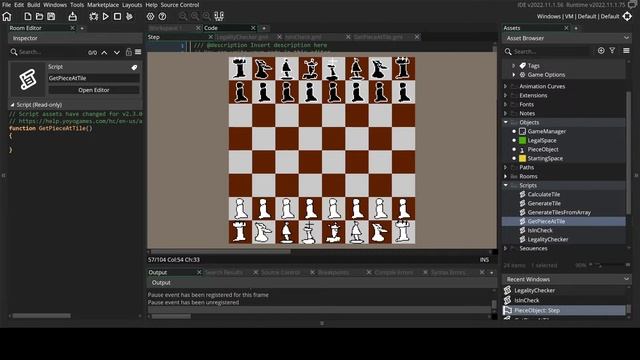Collapse the Scripts folder
Image resolution: width=640 pixels, height=360 pixels.
[506, 185]
